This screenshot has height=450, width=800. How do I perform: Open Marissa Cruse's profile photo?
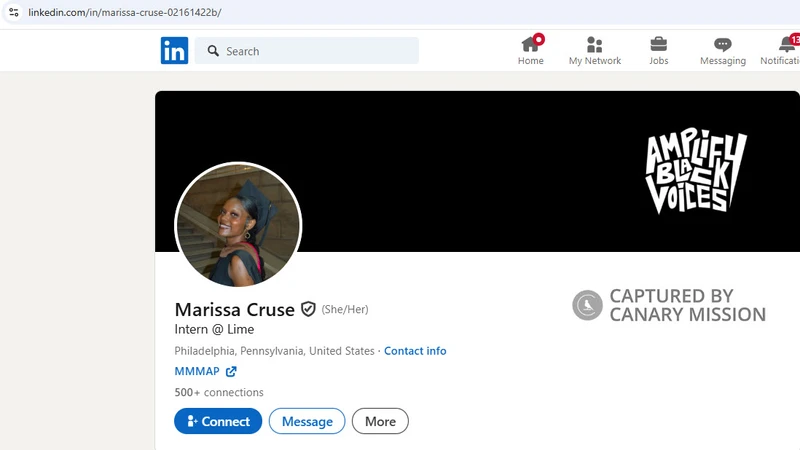(238, 225)
